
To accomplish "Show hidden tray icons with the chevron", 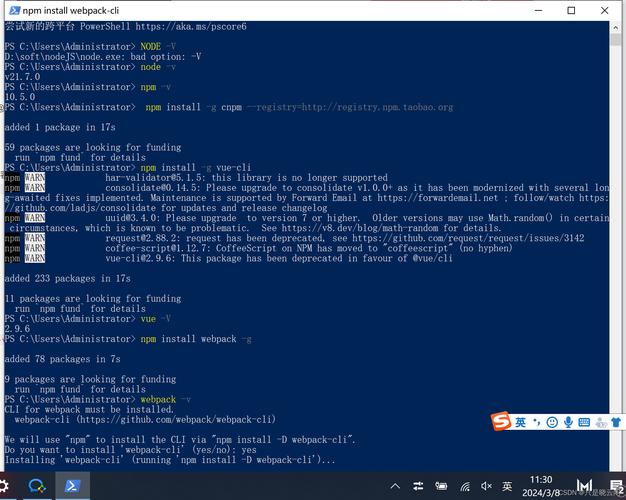I will click(395, 486).
